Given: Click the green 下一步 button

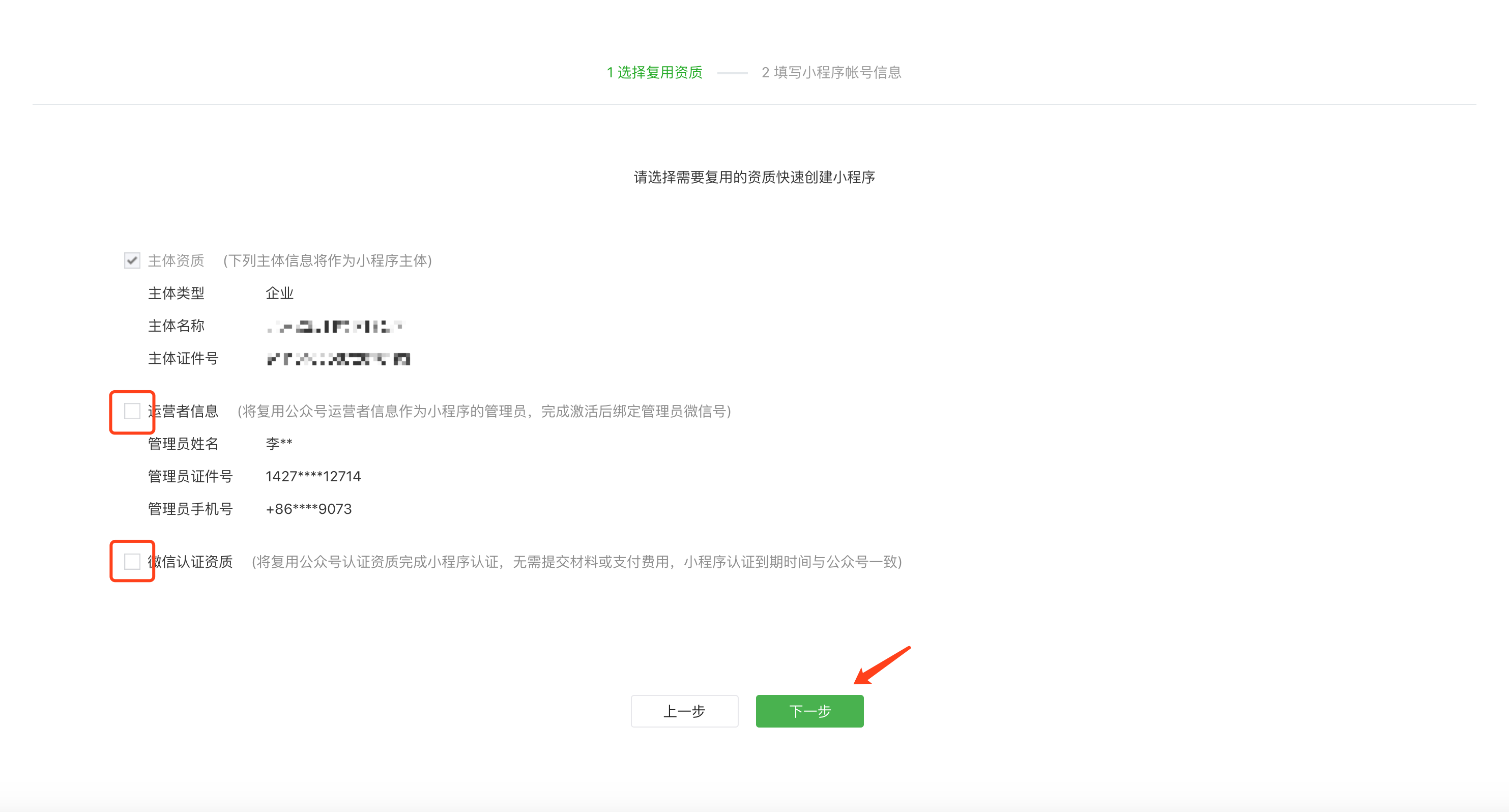Looking at the screenshot, I should (x=809, y=711).
